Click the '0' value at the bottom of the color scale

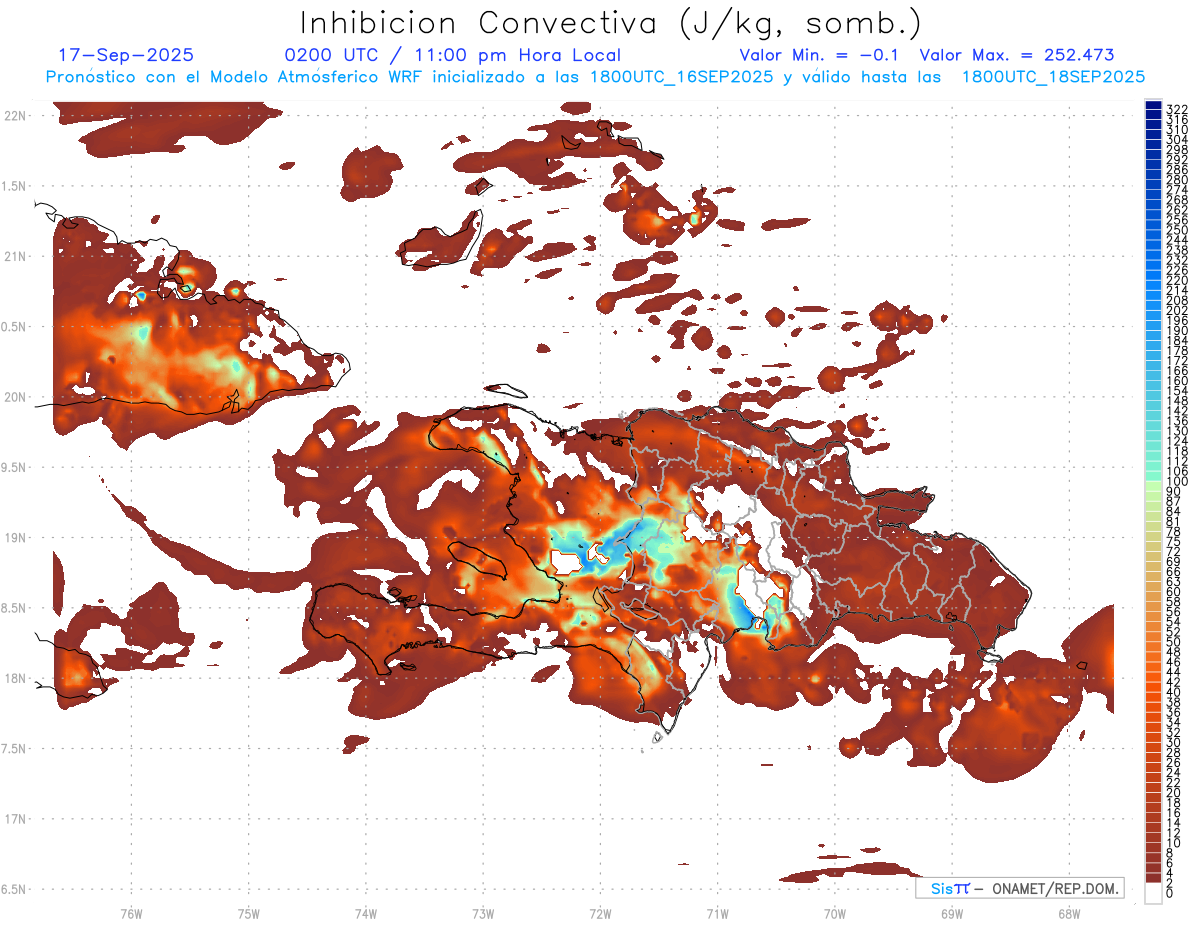1170,893
